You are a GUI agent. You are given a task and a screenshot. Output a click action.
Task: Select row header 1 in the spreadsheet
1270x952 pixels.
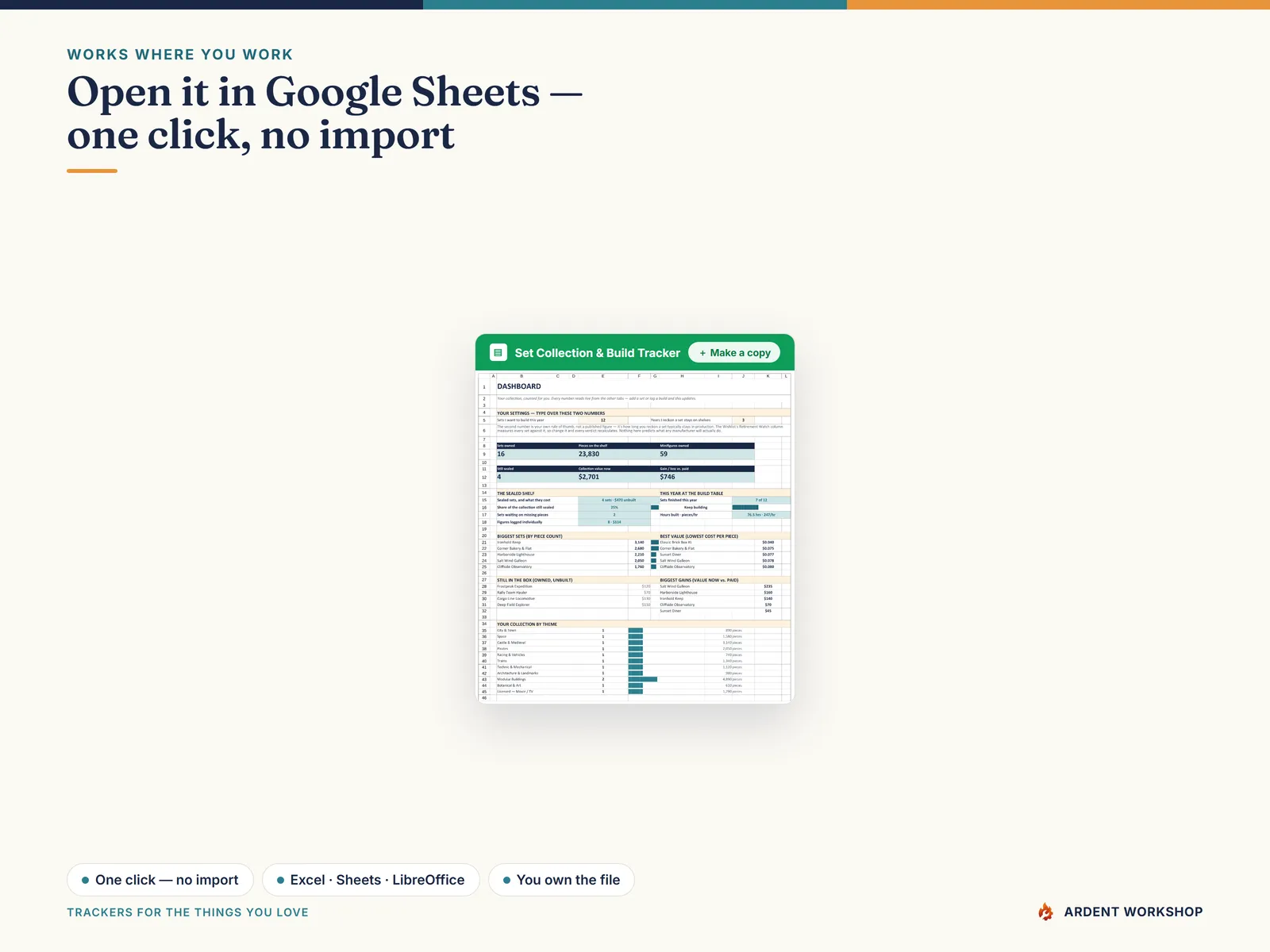pyautogui.click(x=484, y=387)
